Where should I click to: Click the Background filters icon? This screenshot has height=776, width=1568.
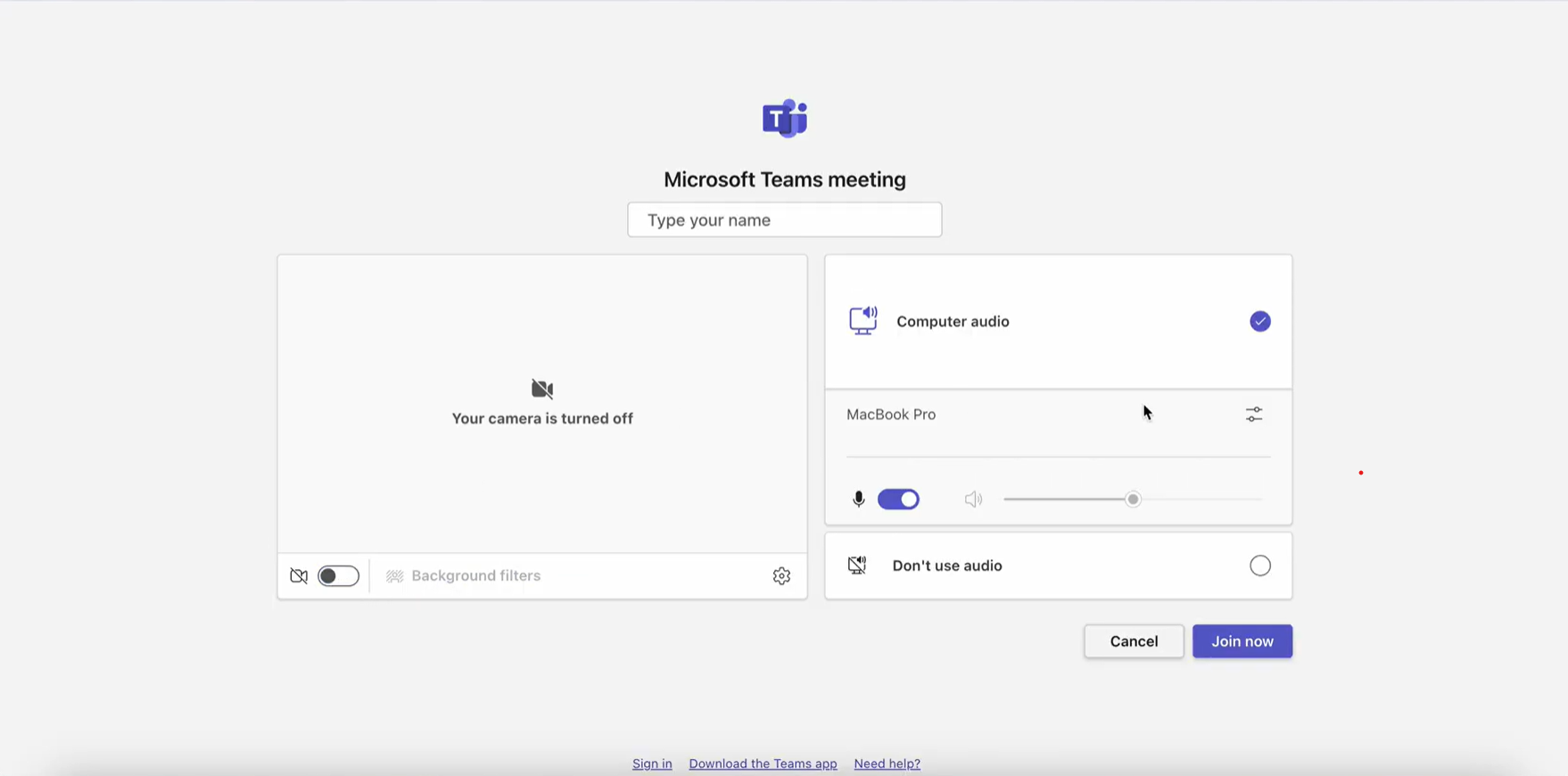[x=394, y=576]
